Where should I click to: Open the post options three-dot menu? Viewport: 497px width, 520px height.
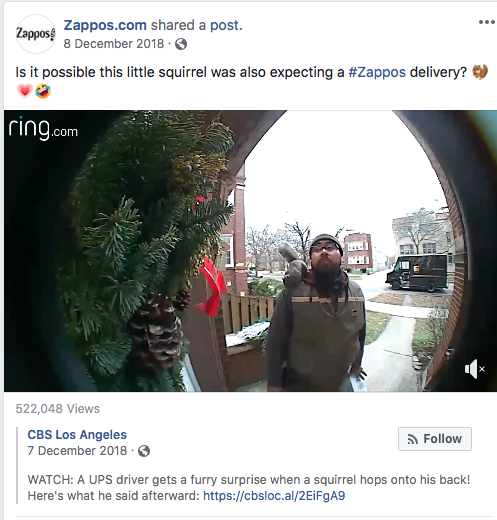click(x=486, y=22)
